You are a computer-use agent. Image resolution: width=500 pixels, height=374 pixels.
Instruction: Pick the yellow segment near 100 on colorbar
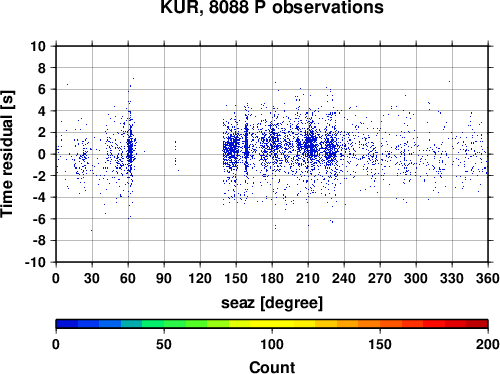click(272, 324)
